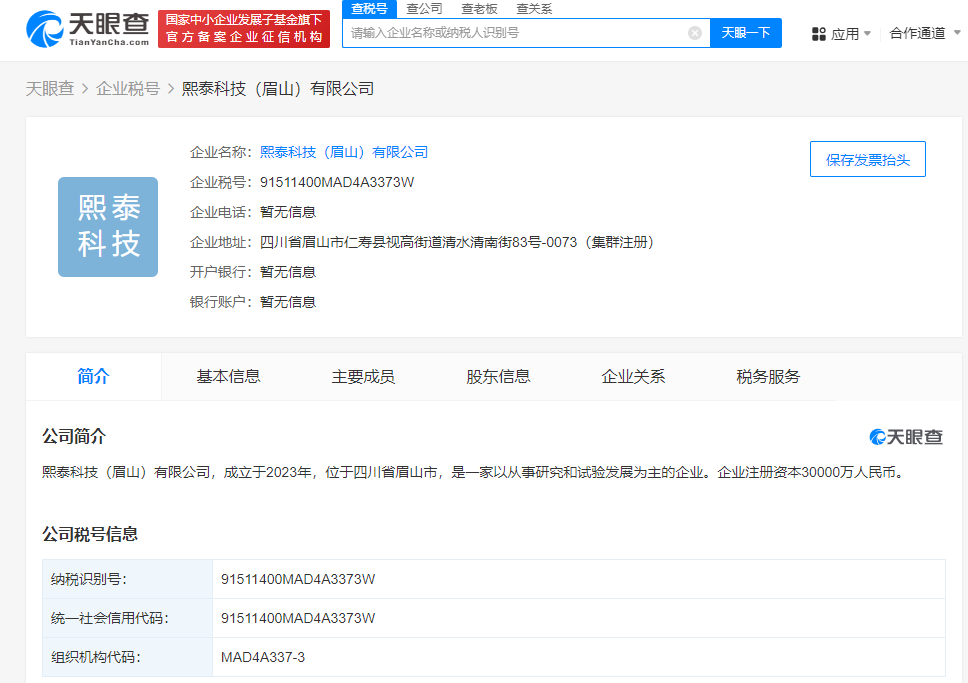Open the 熙泰科技（眉山）有限公司 company name link
The height and width of the screenshot is (683, 968).
point(344,152)
